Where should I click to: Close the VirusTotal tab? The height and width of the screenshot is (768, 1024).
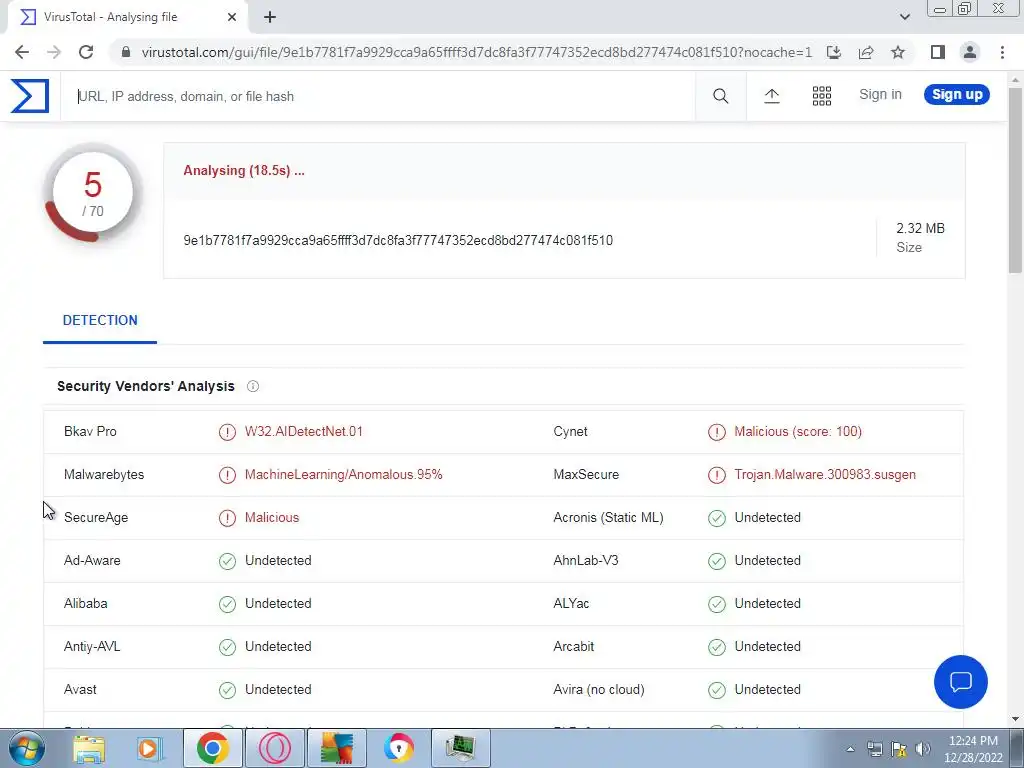232,17
